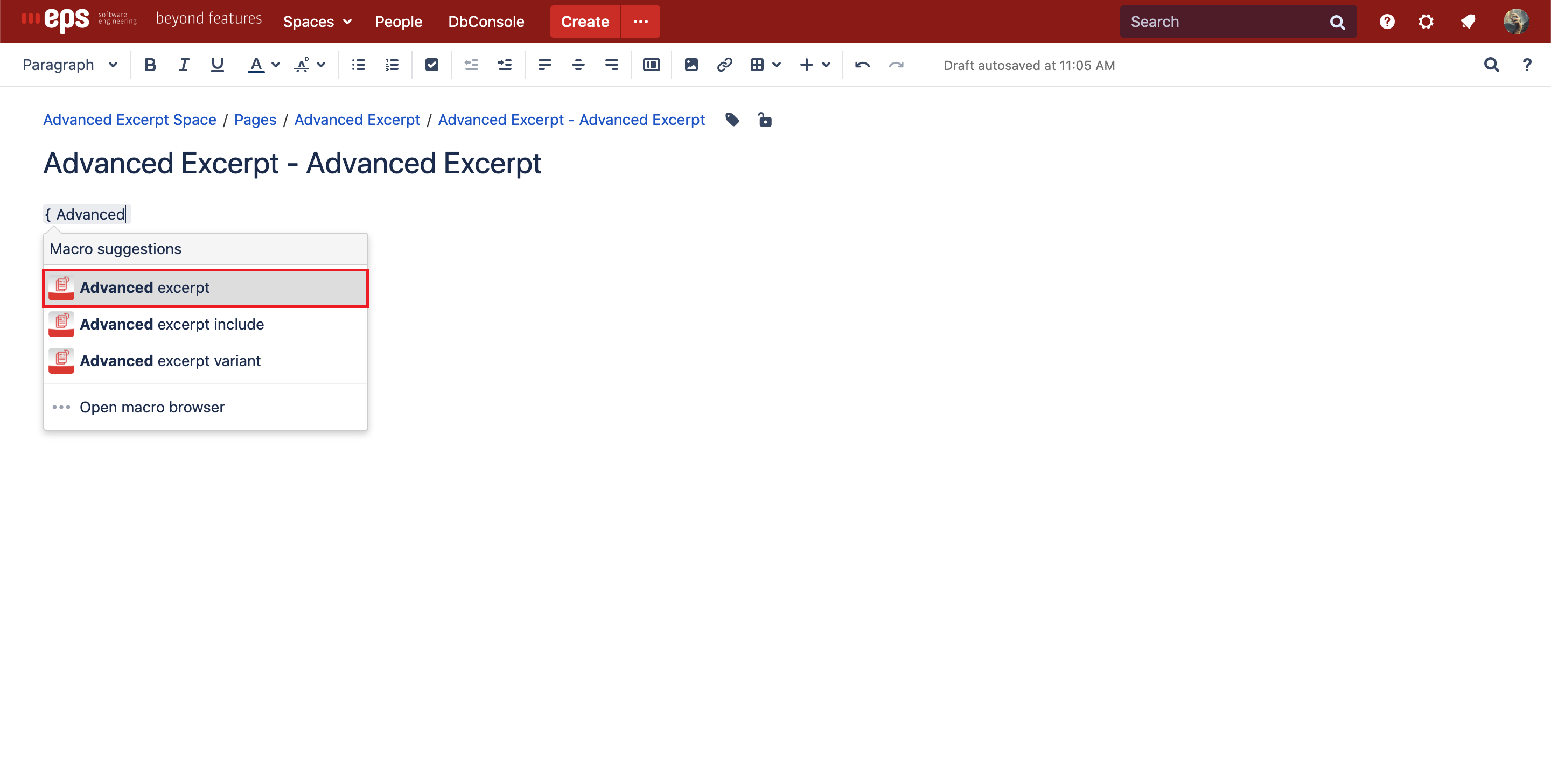This screenshot has width=1551, height=784.
Task: Toggle italic formatting
Action: click(184, 65)
